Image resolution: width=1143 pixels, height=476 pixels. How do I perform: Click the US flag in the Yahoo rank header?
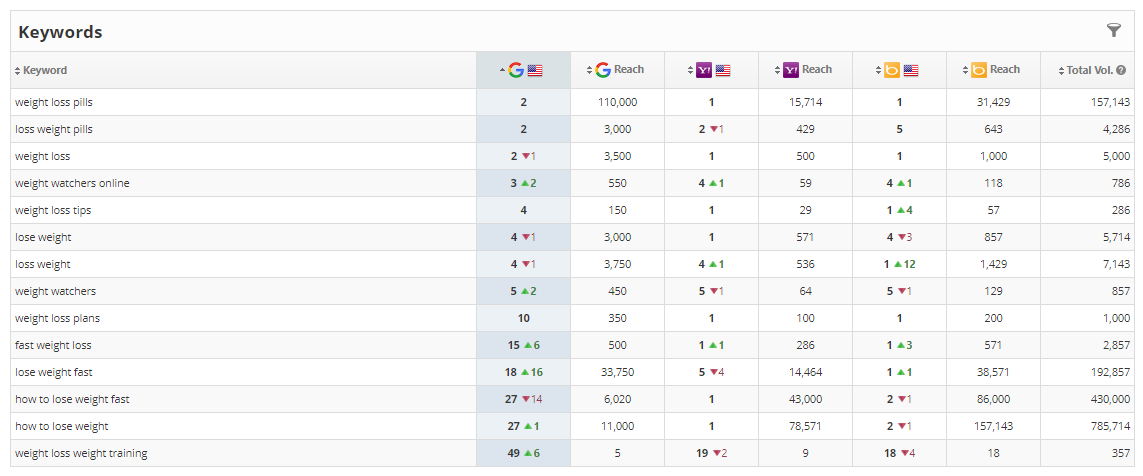point(723,70)
